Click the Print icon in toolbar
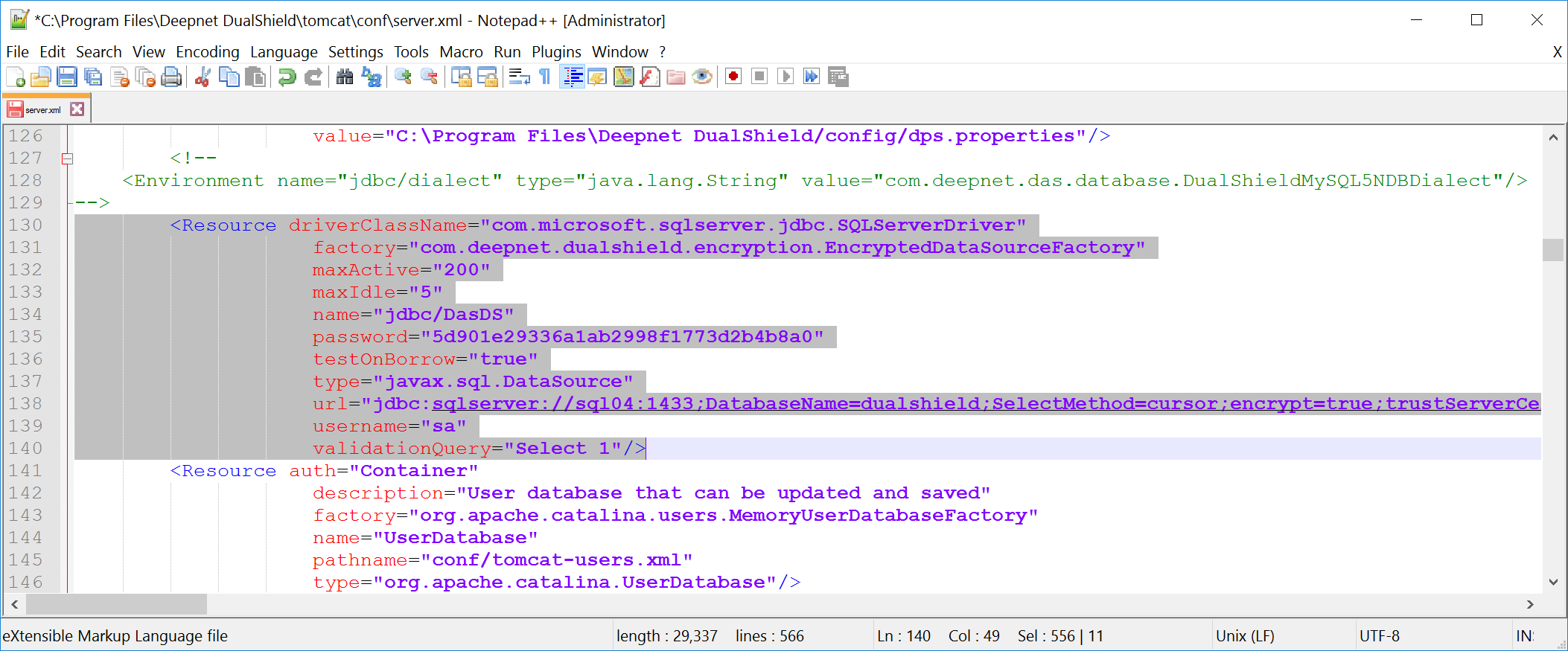This screenshot has width=1568, height=651. tap(172, 77)
